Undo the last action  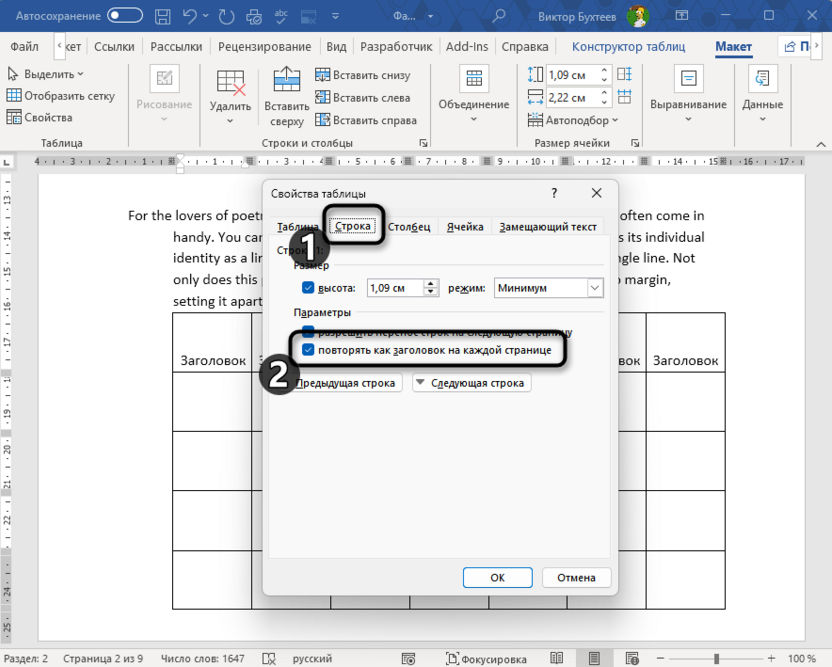pyautogui.click(x=190, y=16)
